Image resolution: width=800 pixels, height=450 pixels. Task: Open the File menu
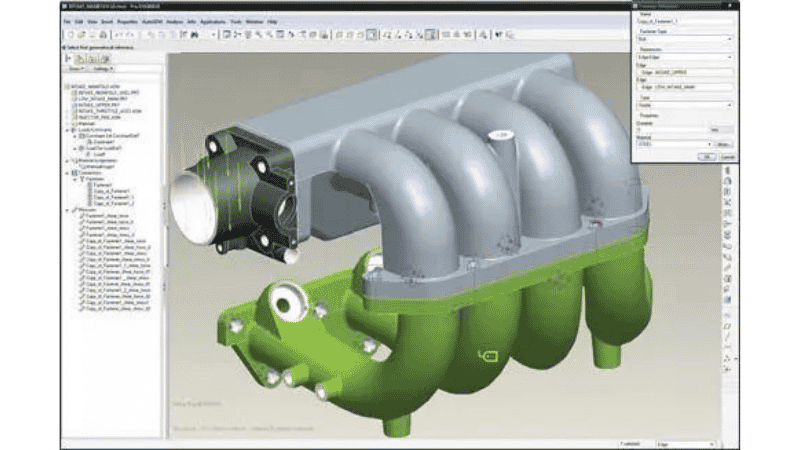tap(67, 22)
